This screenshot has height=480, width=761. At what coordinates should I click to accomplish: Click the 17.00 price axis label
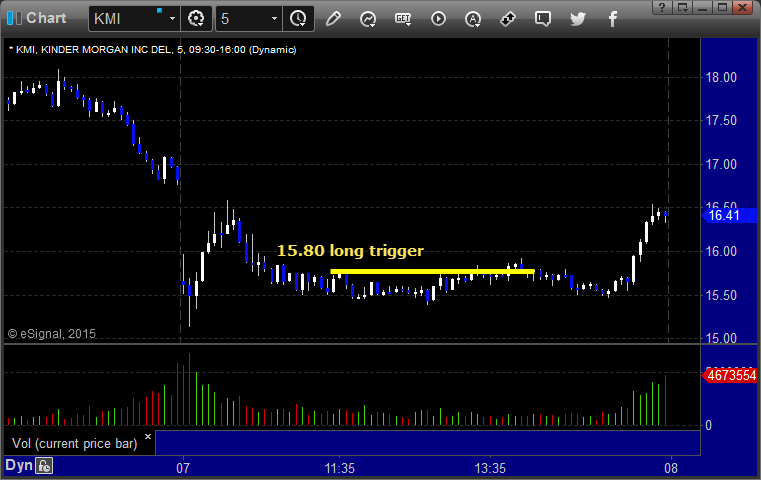coord(721,165)
